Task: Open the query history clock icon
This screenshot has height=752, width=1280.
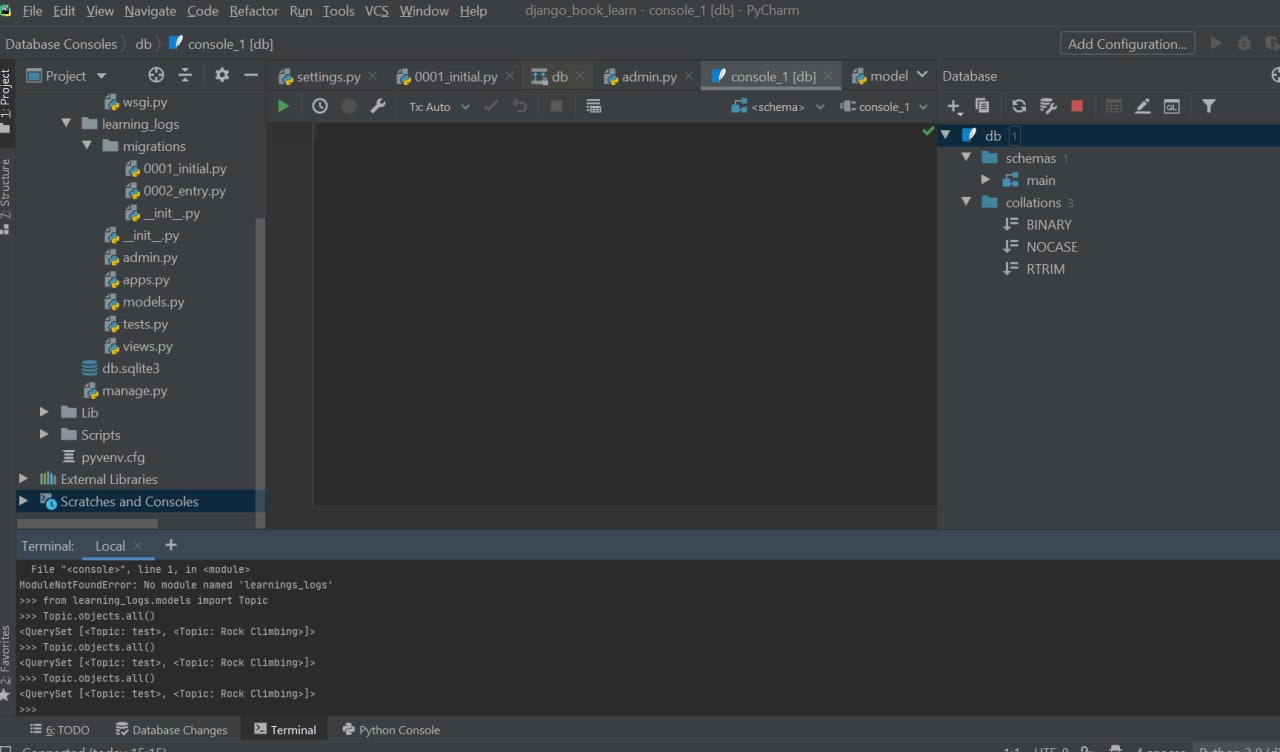Action: pyautogui.click(x=320, y=106)
